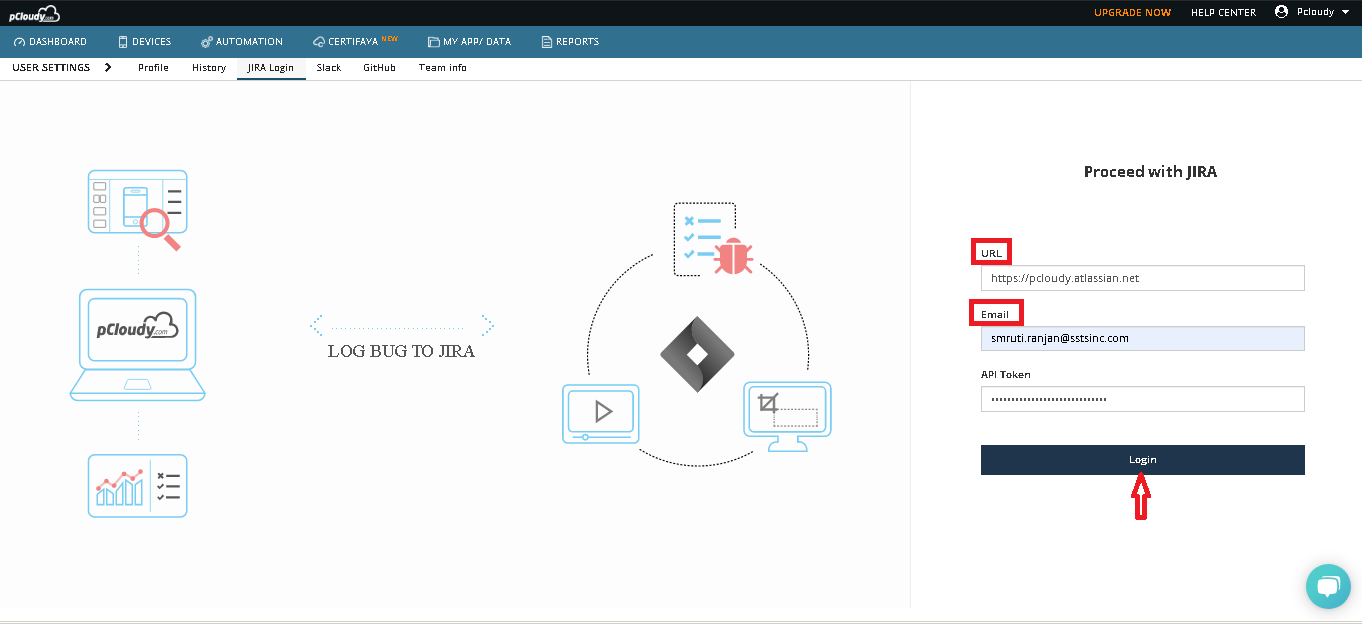Click the 'Proceed with JIRA' heading
Screen dimensions: 1362x624
(1150, 171)
